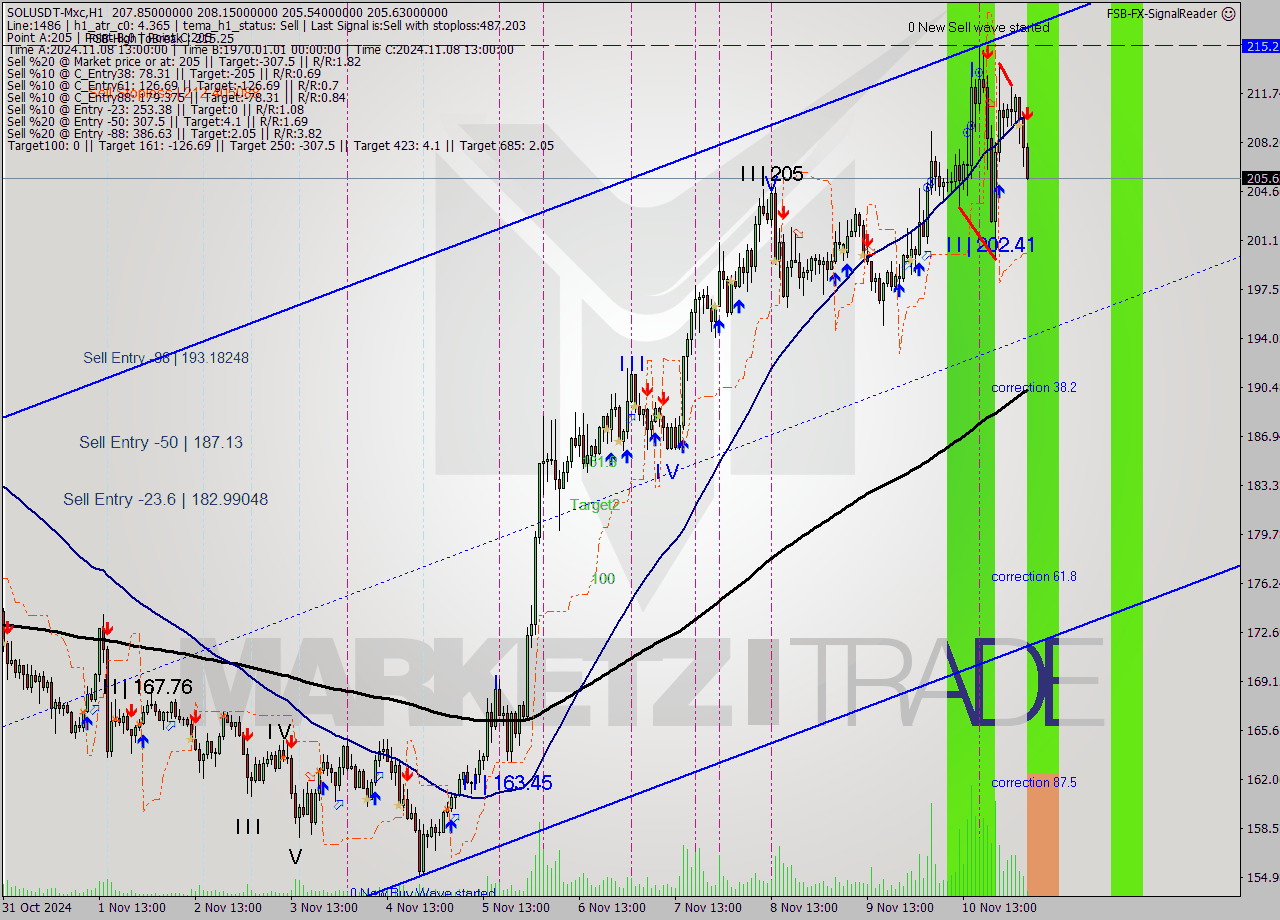Click the green 'Target2' label

[595, 505]
